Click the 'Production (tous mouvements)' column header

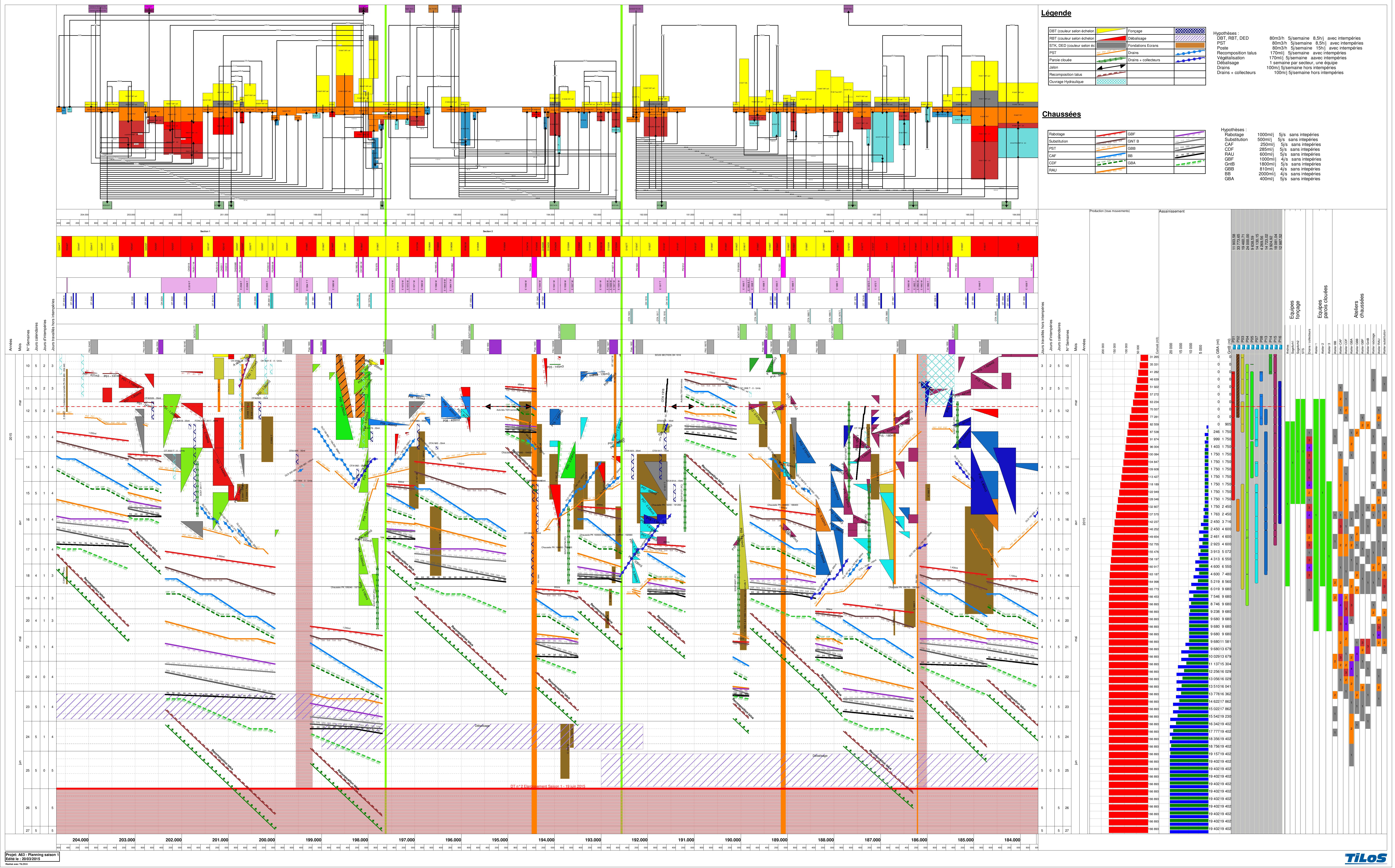point(1110,211)
